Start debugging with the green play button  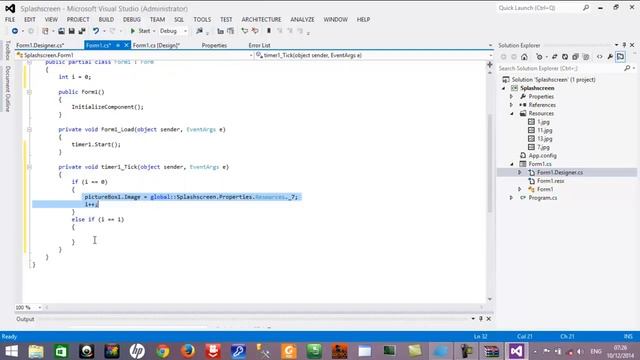tap(133, 31)
